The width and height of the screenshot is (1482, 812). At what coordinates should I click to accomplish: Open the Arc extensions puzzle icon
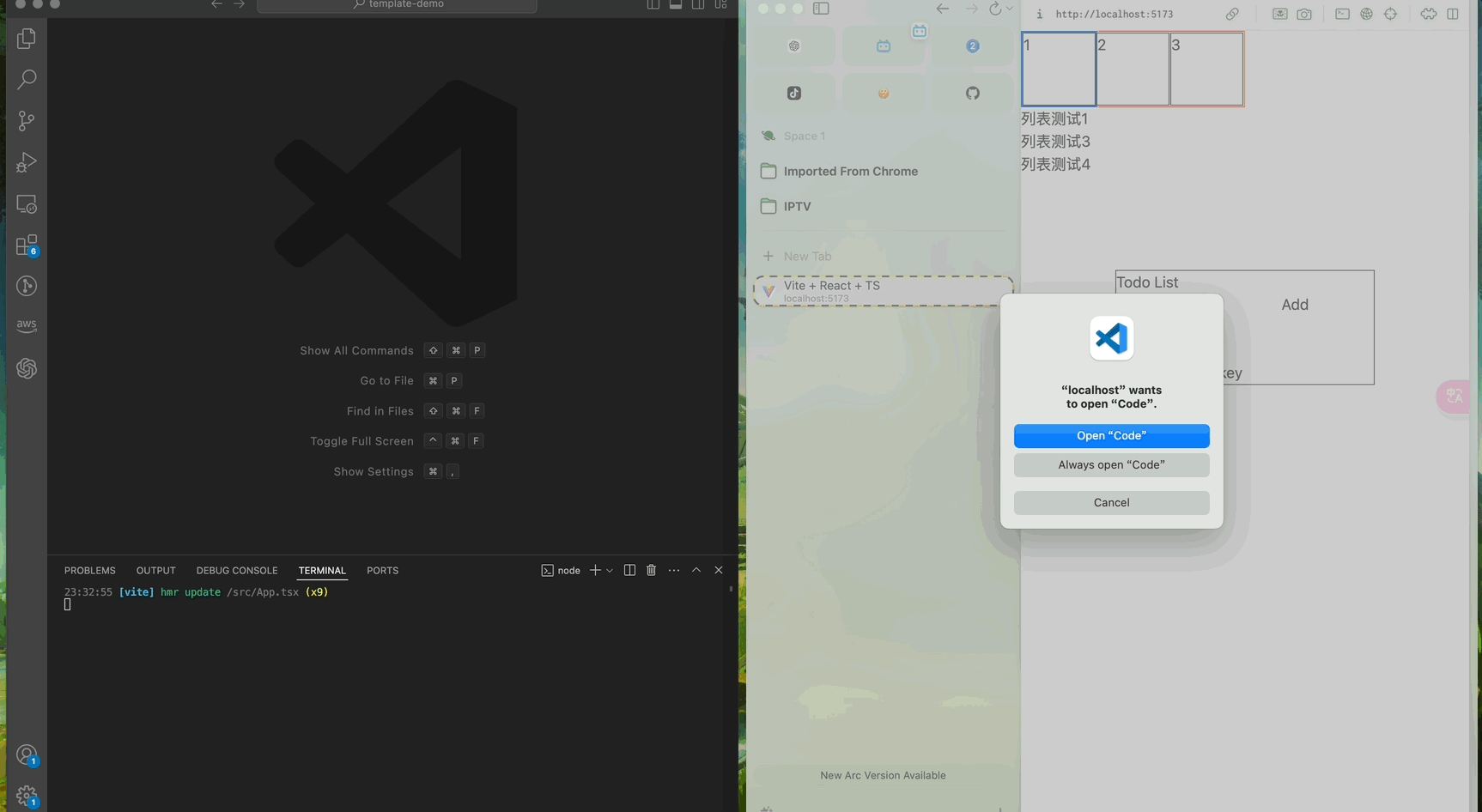point(1428,14)
